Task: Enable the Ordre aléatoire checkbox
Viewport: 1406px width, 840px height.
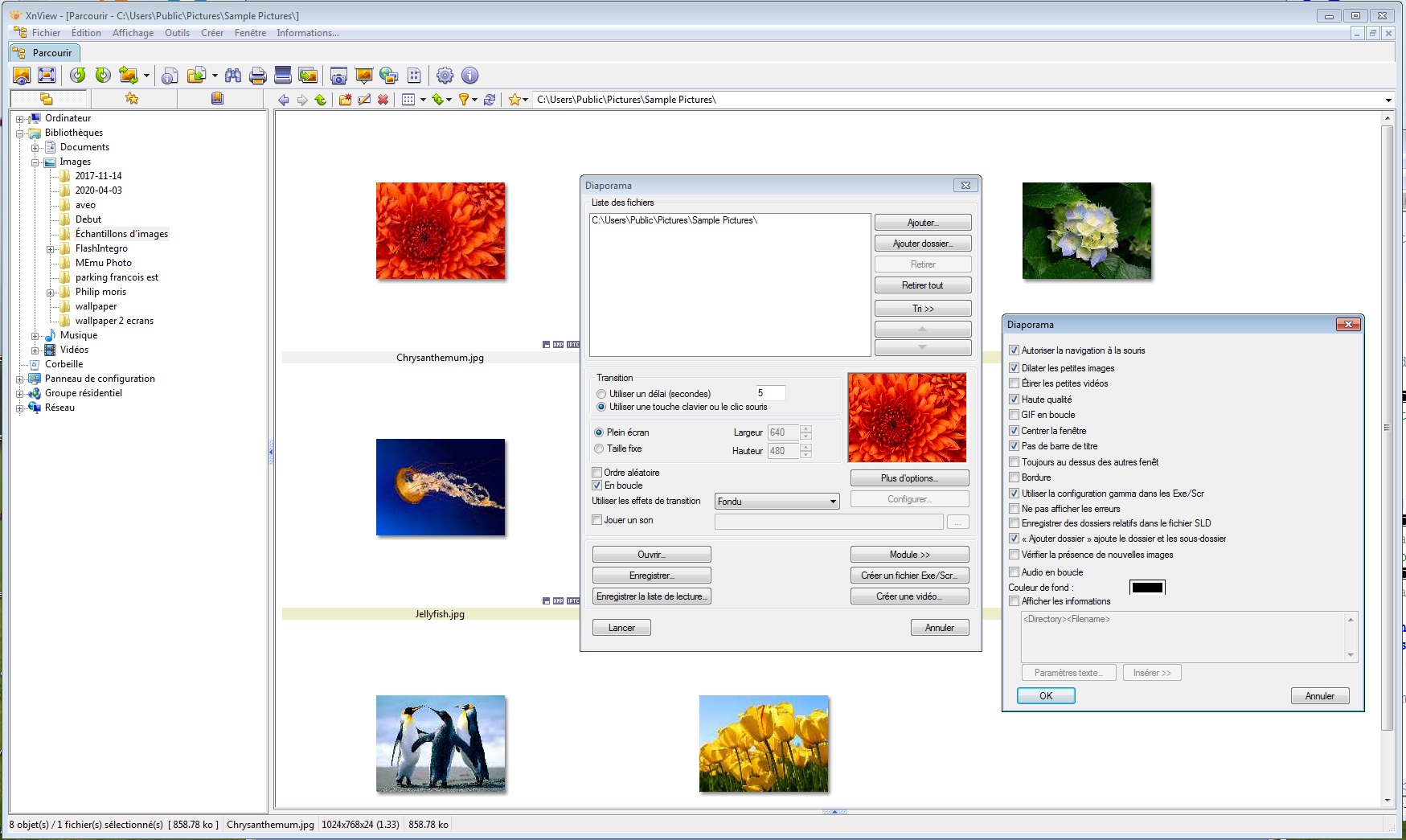Action: [597, 473]
